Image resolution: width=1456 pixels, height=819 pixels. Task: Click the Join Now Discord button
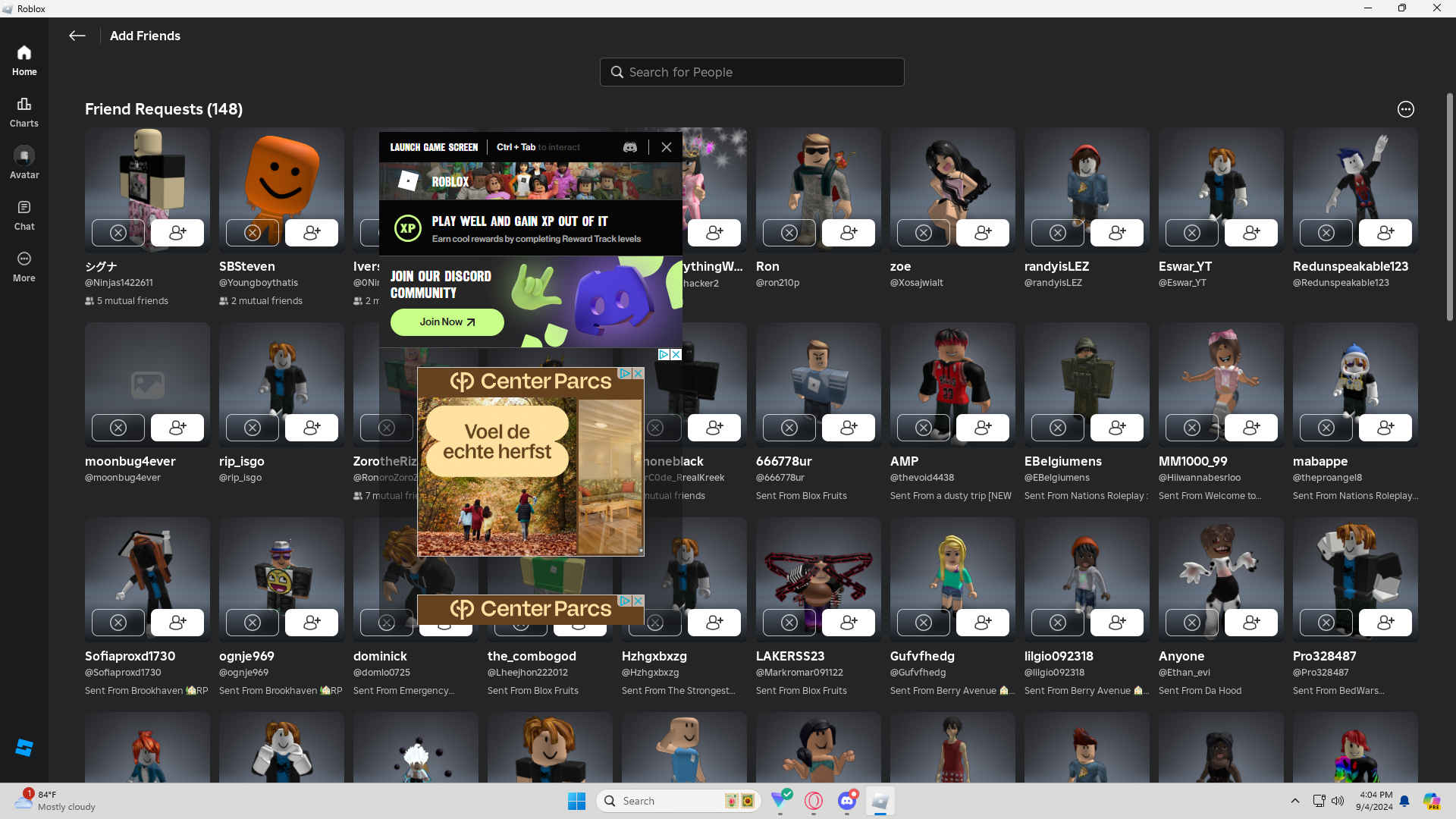447,322
